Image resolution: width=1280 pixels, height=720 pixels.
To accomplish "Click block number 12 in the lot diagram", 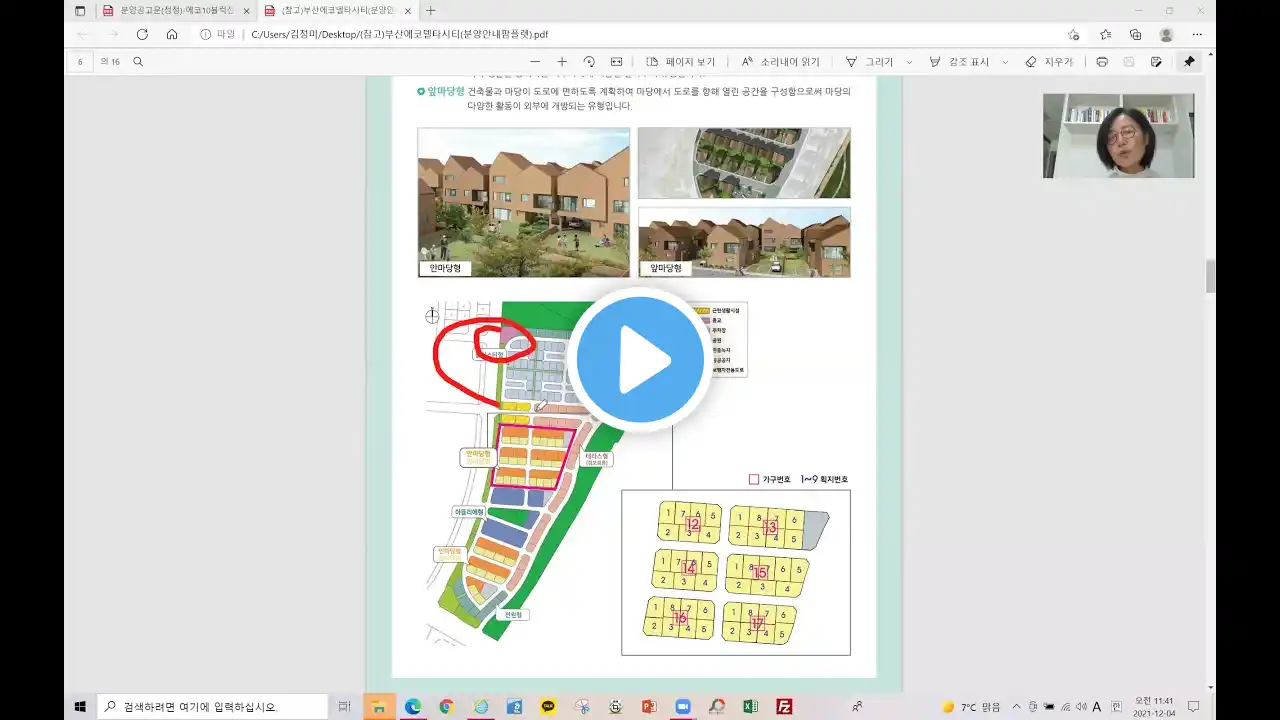I will (x=693, y=524).
